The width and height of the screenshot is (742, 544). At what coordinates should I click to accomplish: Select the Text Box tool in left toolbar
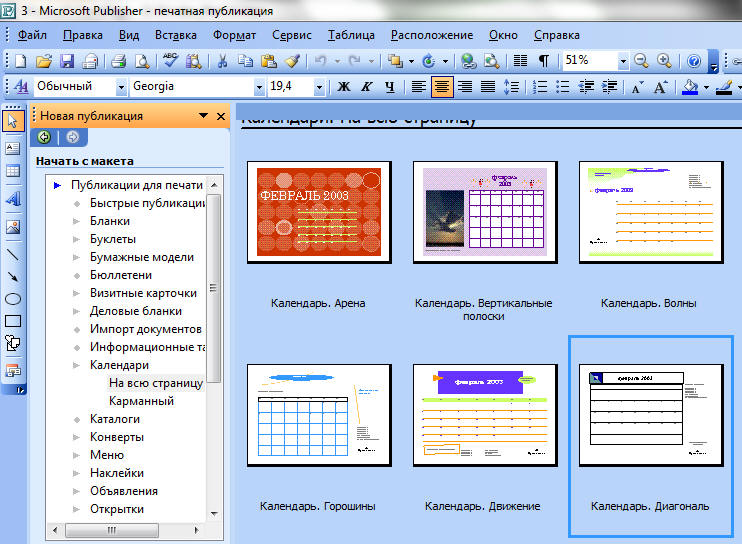pos(13,148)
